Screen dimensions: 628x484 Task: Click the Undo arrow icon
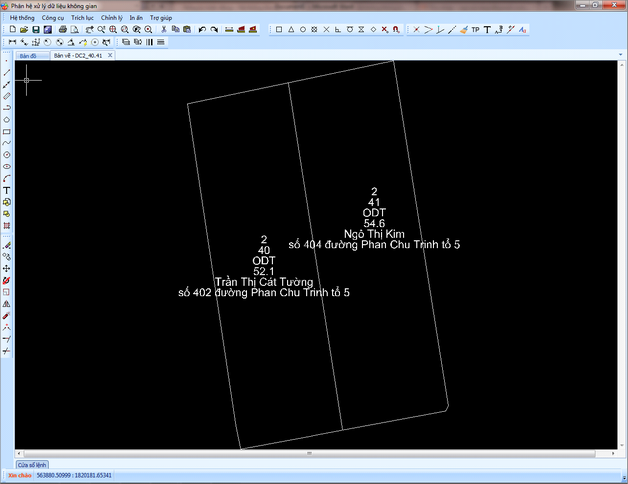pos(201,30)
